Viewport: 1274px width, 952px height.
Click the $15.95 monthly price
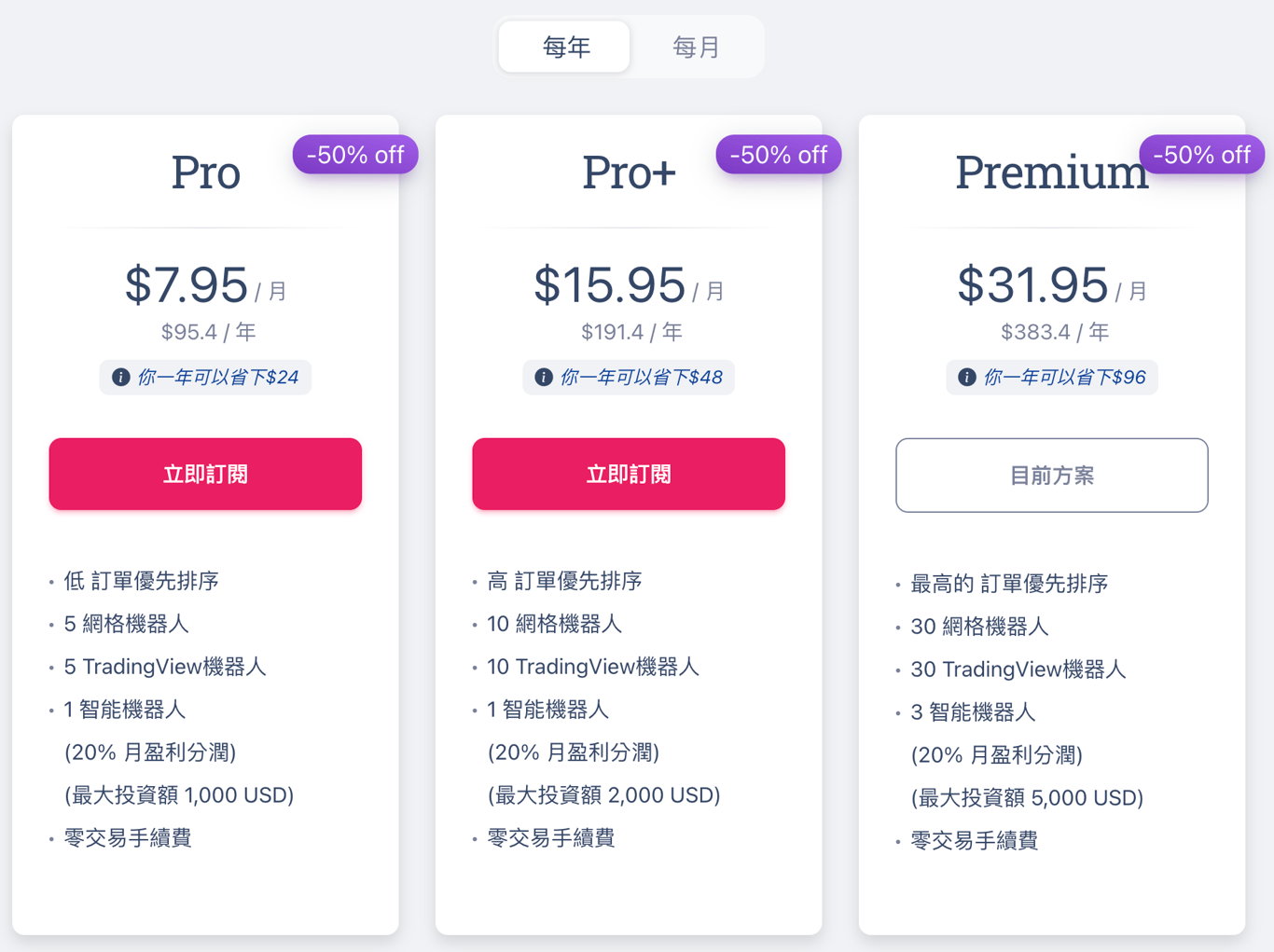tap(610, 285)
